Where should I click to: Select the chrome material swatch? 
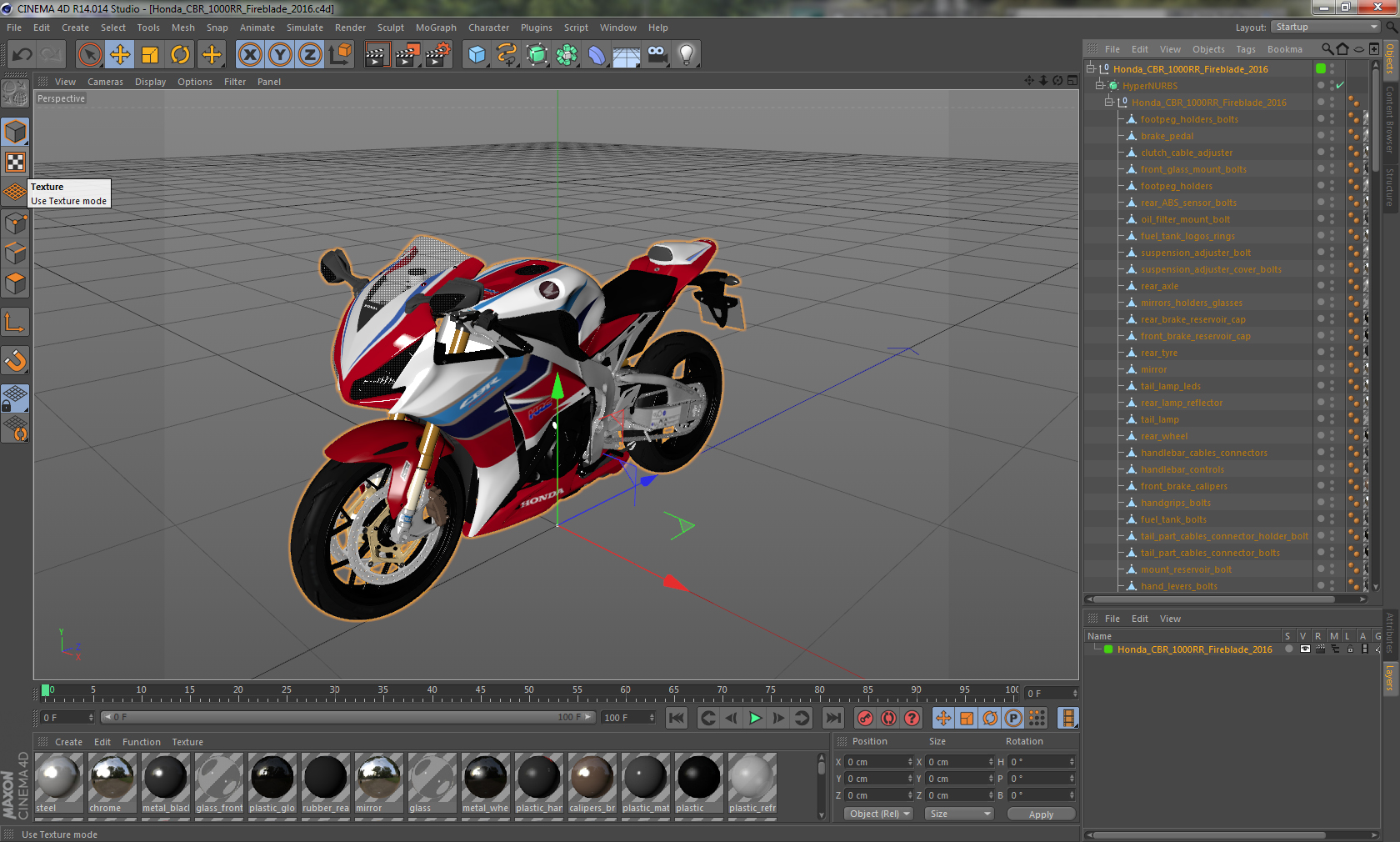tap(112, 783)
